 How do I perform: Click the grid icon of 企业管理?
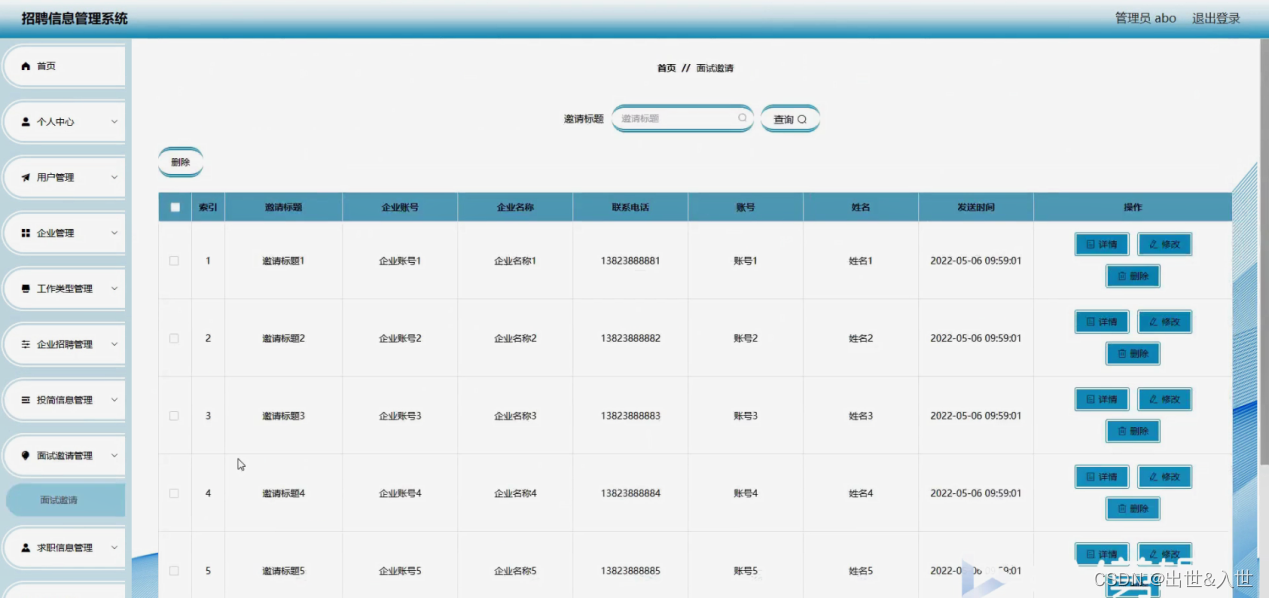(x=27, y=233)
